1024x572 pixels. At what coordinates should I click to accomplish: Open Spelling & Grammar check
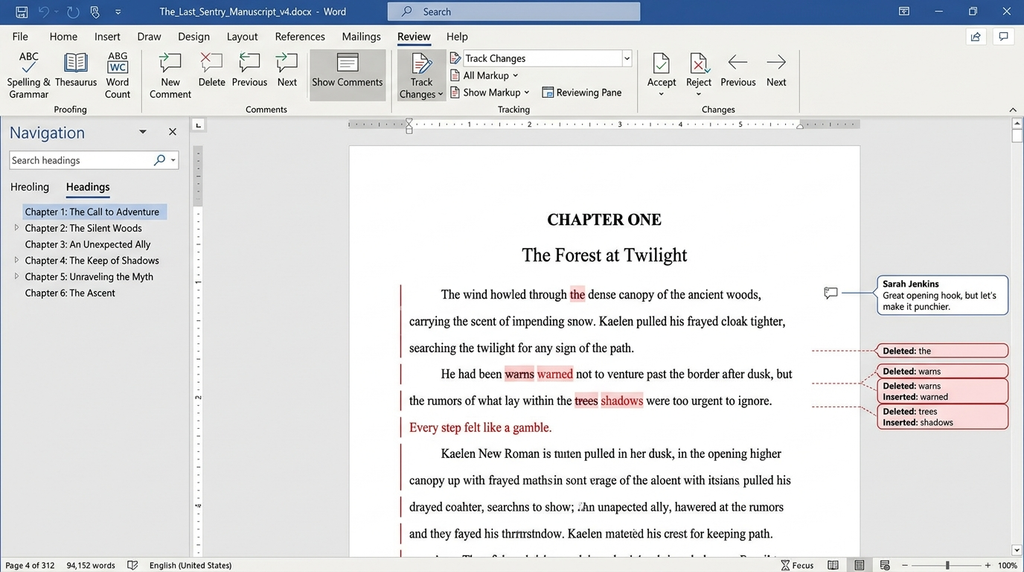click(x=28, y=75)
